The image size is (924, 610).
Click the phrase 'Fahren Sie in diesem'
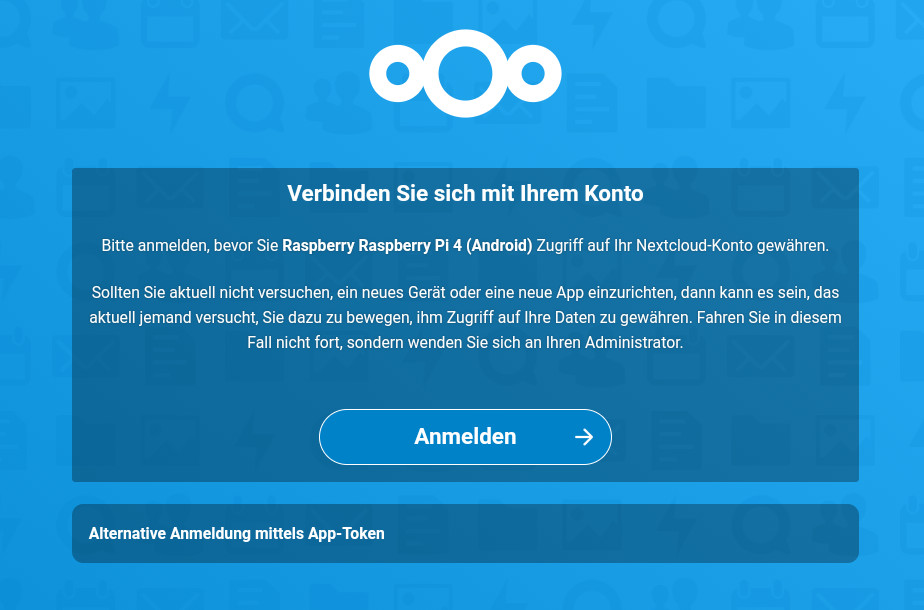(769, 318)
